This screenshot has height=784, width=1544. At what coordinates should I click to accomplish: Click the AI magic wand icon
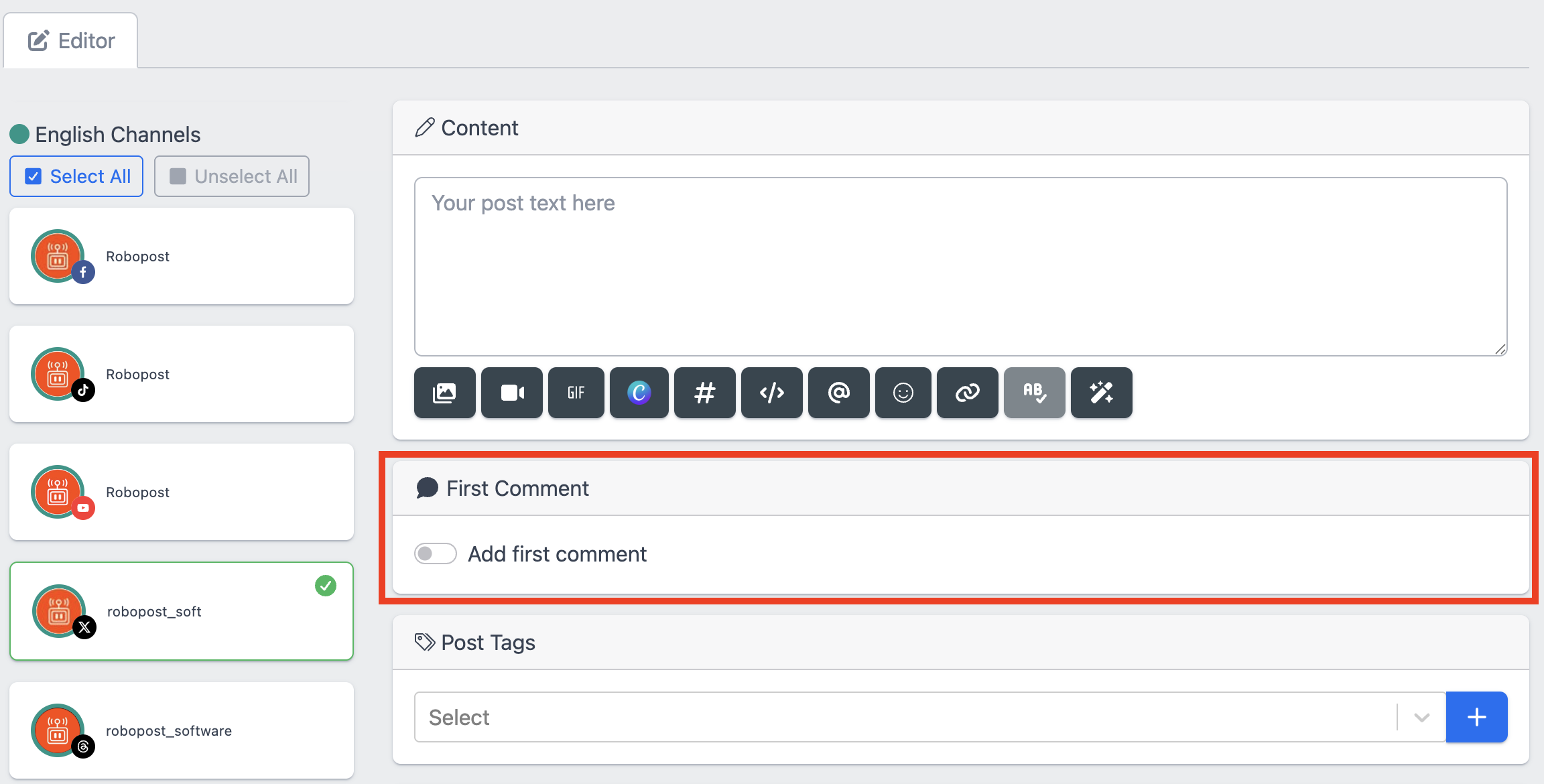[x=1102, y=393]
